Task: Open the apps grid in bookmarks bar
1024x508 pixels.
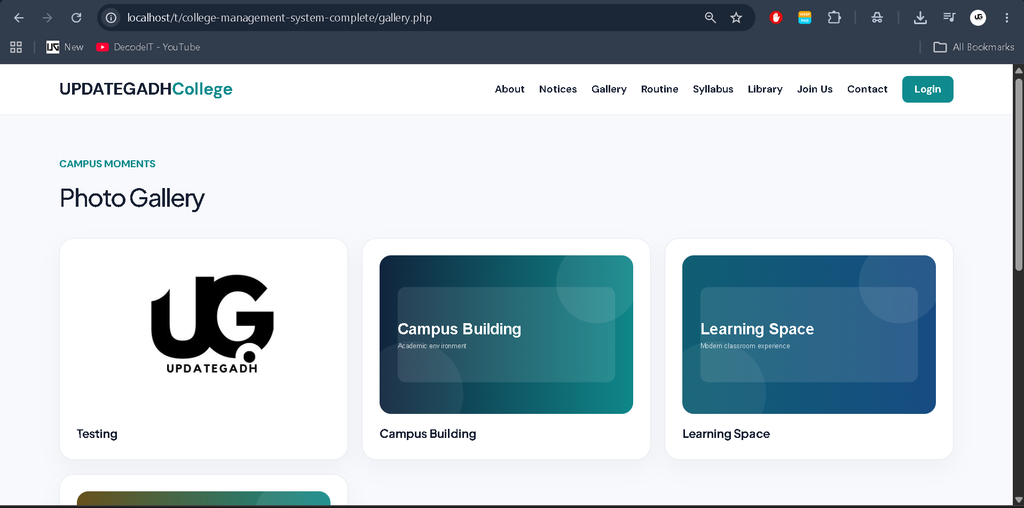Action: 16,47
